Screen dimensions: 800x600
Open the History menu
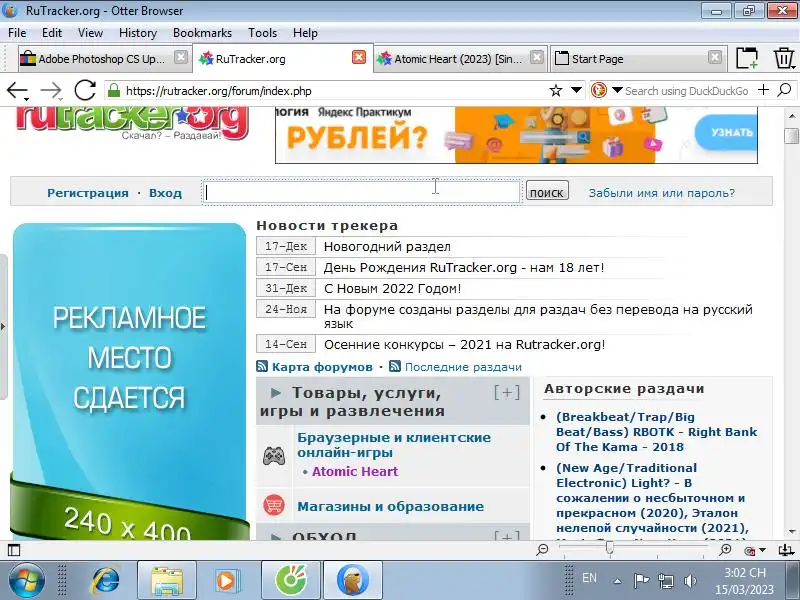coord(138,33)
